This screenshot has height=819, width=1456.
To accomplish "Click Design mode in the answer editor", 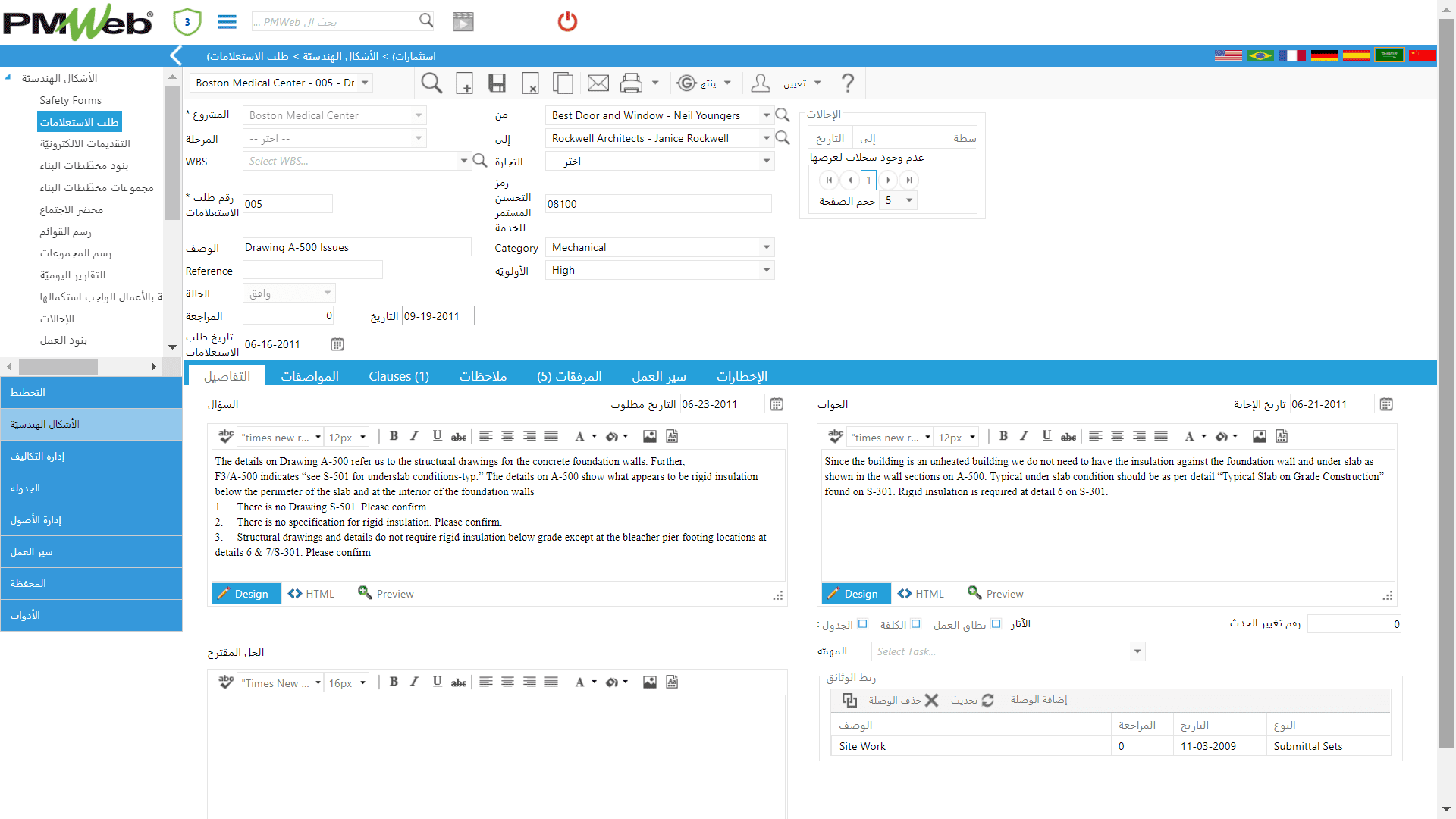I will click(855, 594).
